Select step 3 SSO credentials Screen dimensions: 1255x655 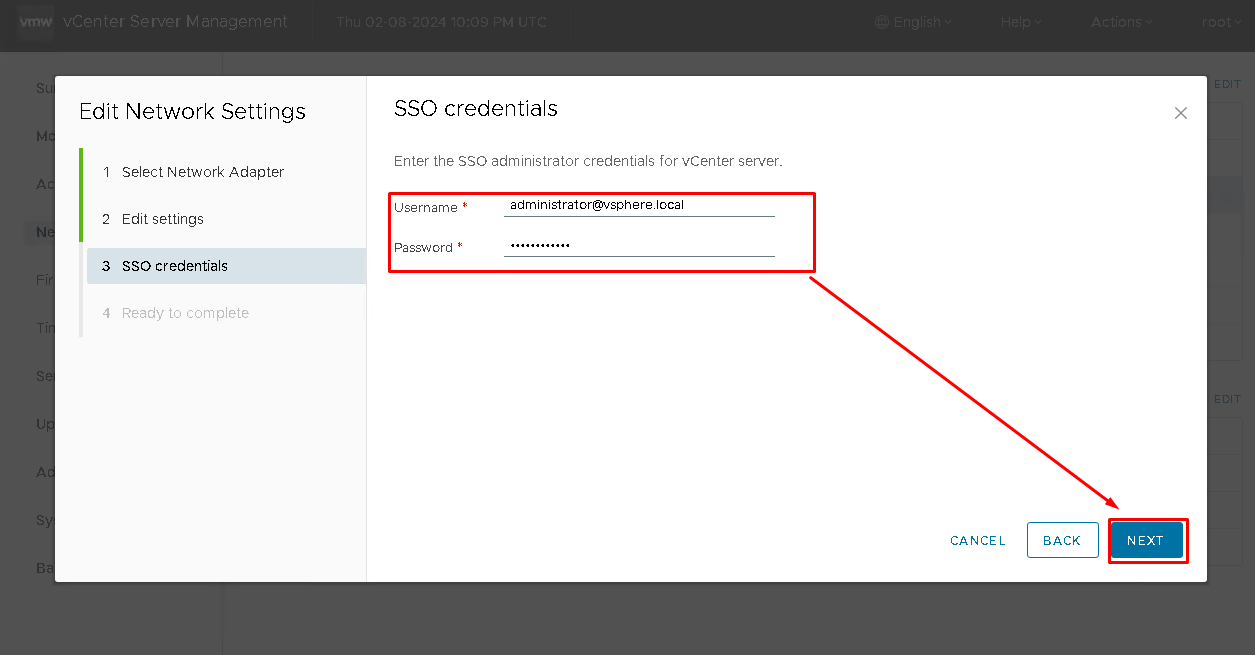[x=226, y=266]
